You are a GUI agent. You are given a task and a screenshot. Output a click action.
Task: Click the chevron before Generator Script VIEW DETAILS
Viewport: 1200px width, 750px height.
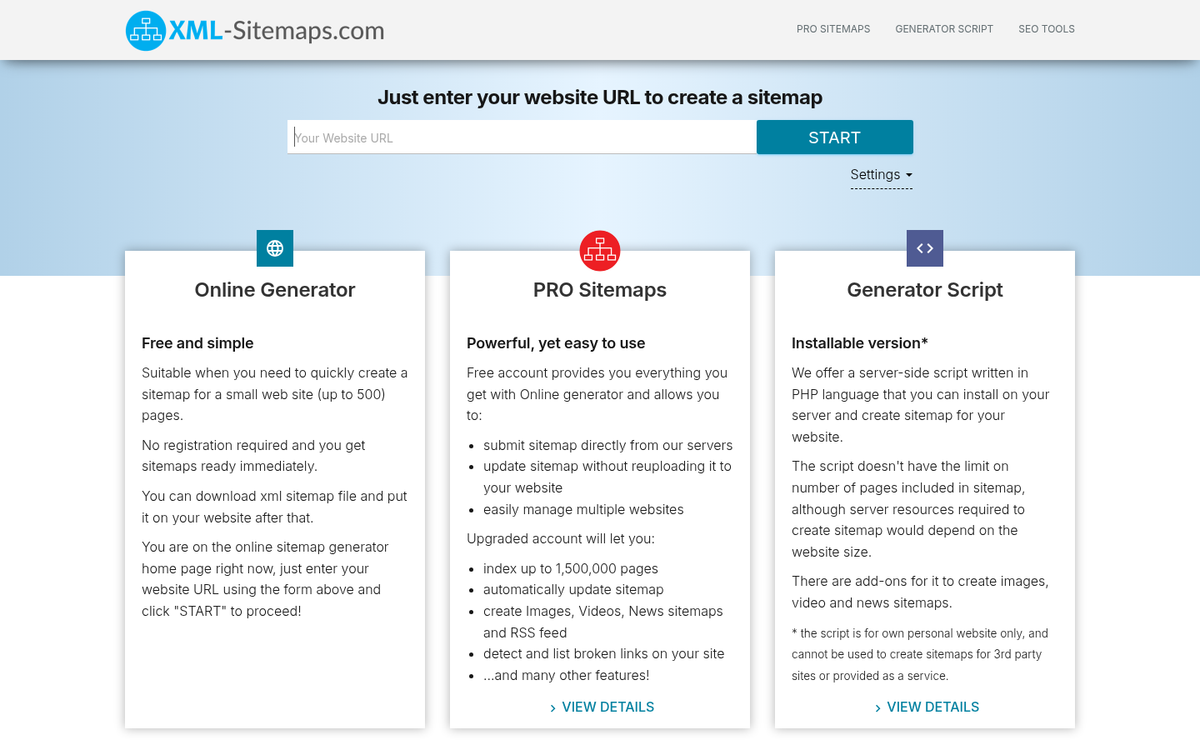877,707
